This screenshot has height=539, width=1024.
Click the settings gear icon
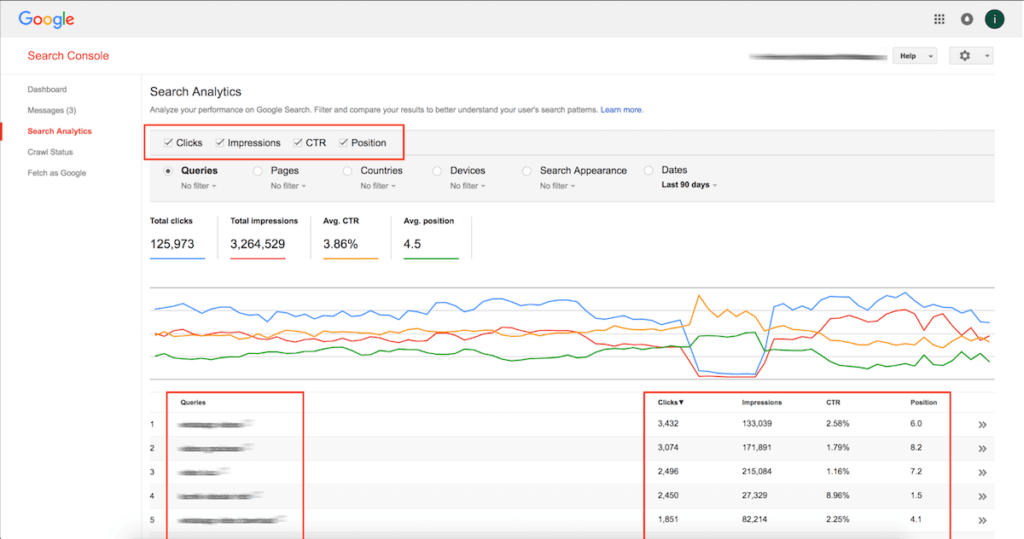pyautogui.click(x=965, y=56)
